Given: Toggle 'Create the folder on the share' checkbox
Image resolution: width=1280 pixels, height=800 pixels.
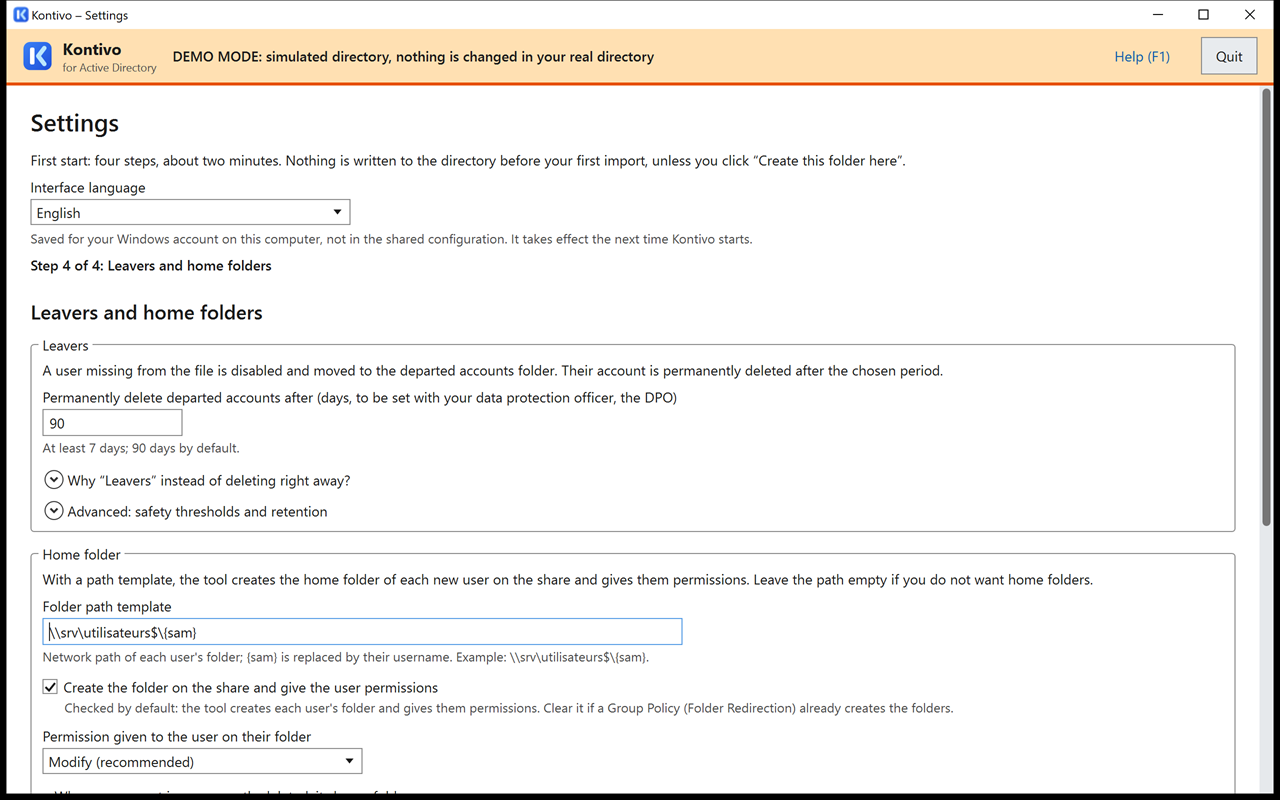Looking at the screenshot, I should point(50,687).
